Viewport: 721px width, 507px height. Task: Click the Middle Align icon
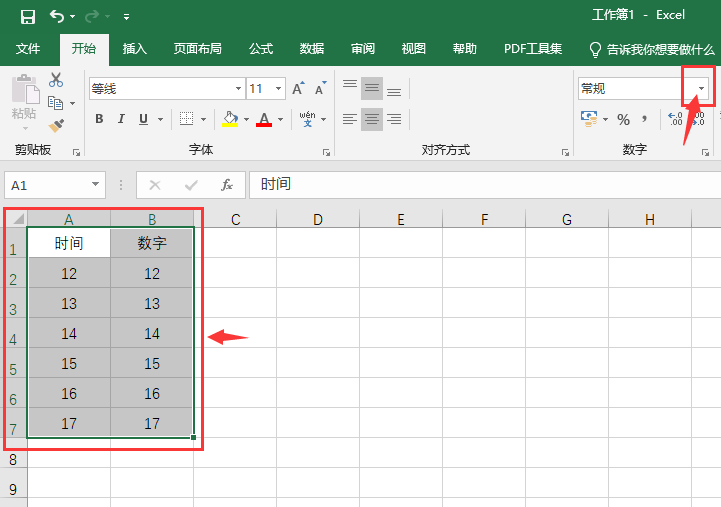372,88
